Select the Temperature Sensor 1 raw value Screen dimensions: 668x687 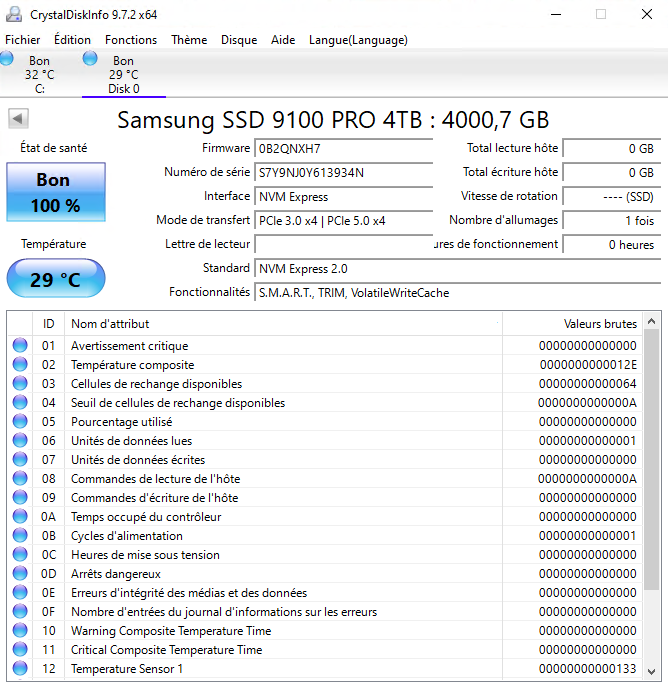(x=588, y=669)
